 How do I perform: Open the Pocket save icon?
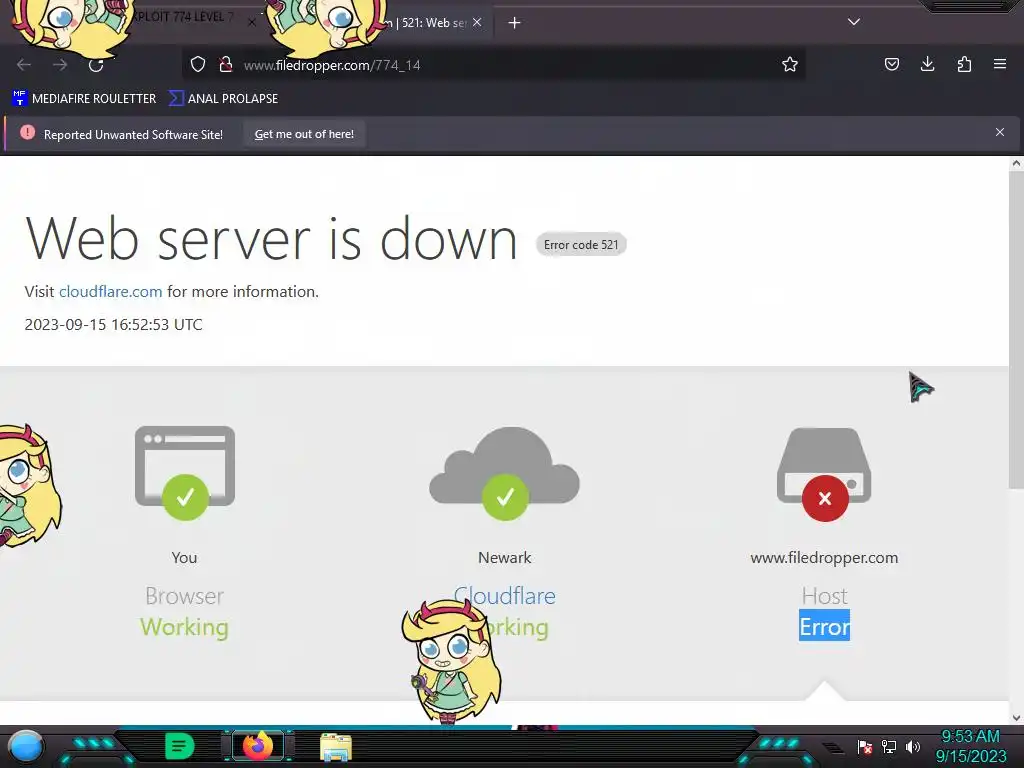point(891,64)
